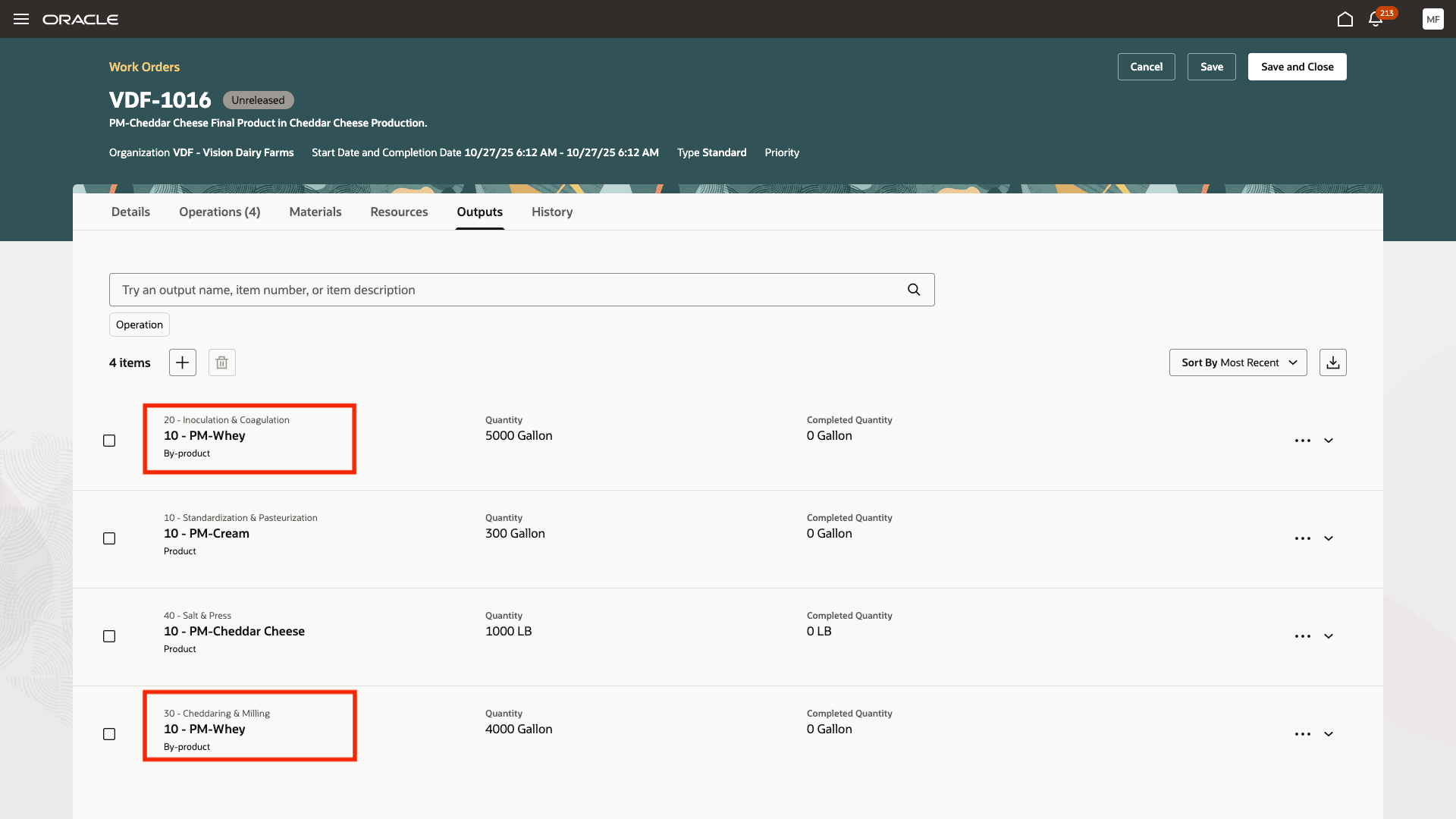Open actions menu for PM-Cream row
1456x819 pixels.
point(1302,538)
